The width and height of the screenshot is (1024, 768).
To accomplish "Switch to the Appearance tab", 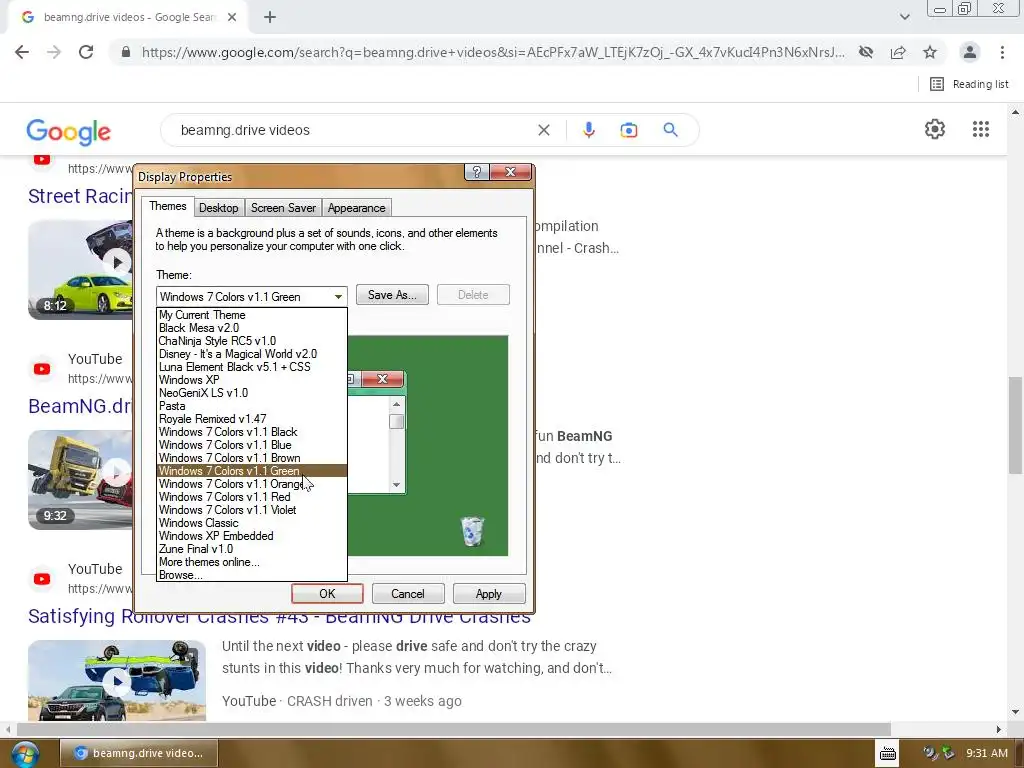I will [x=357, y=208].
